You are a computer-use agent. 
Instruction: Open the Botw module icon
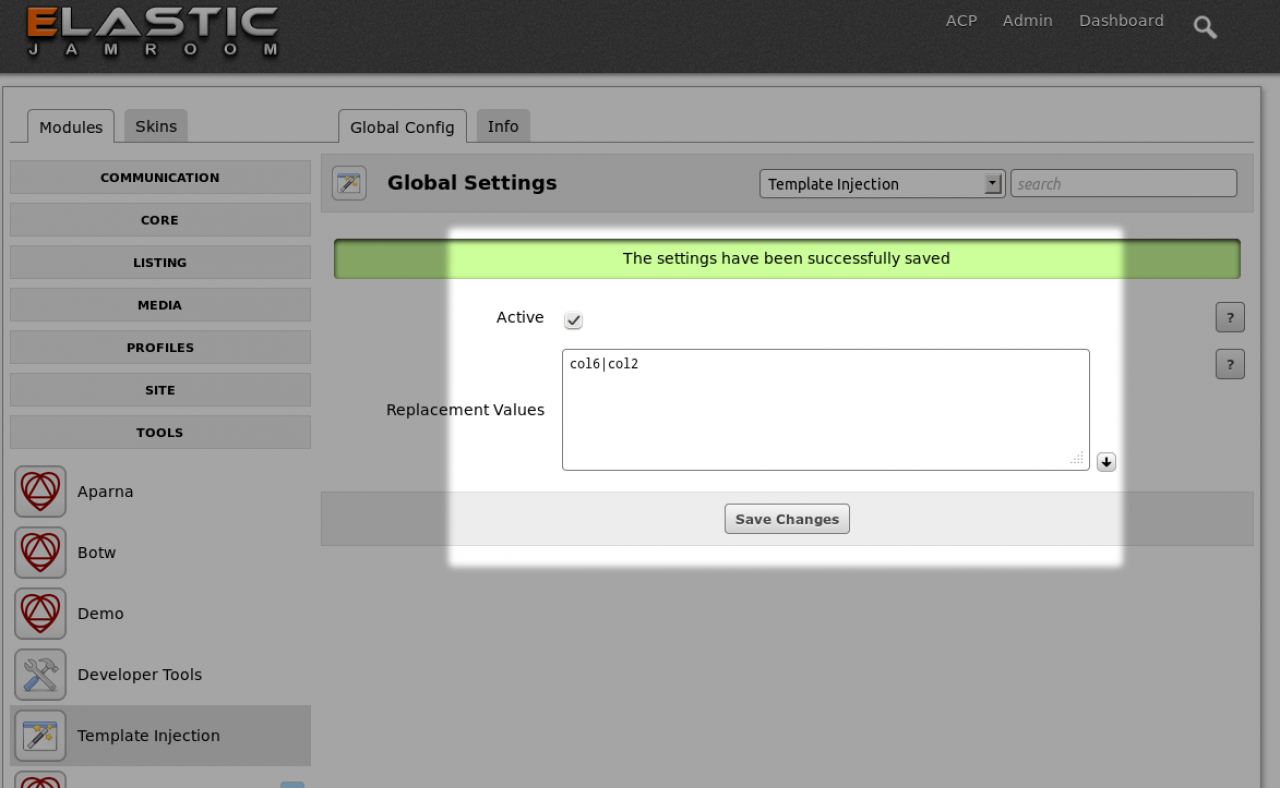40,553
